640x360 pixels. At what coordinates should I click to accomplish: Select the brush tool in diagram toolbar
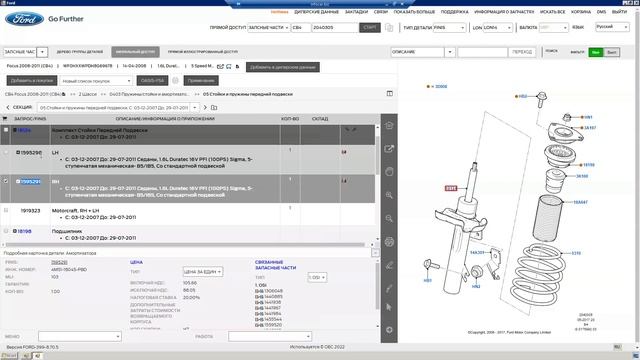coord(389,289)
